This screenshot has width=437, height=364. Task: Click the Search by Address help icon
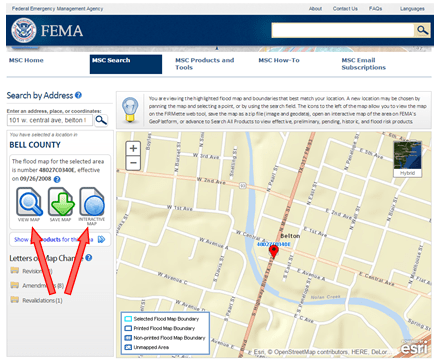pyautogui.click(x=78, y=95)
